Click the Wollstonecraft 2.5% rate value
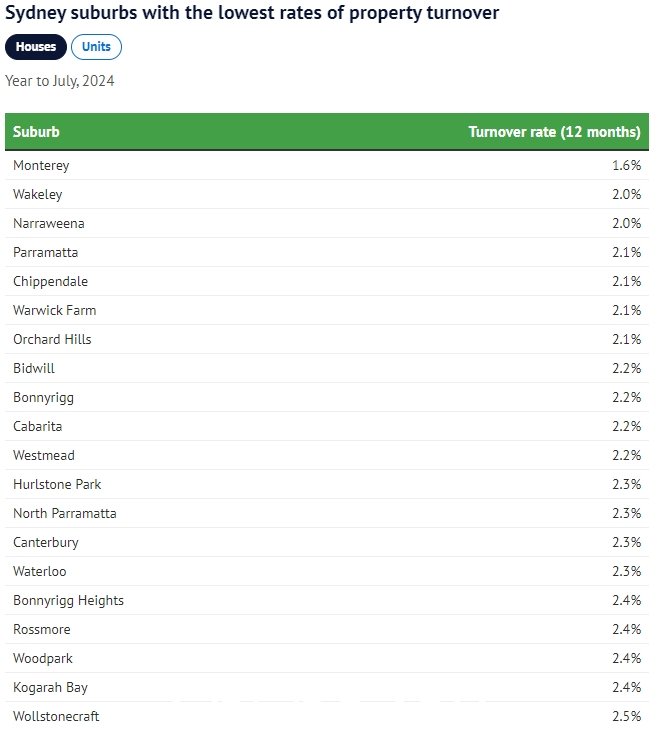 [627, 716]
